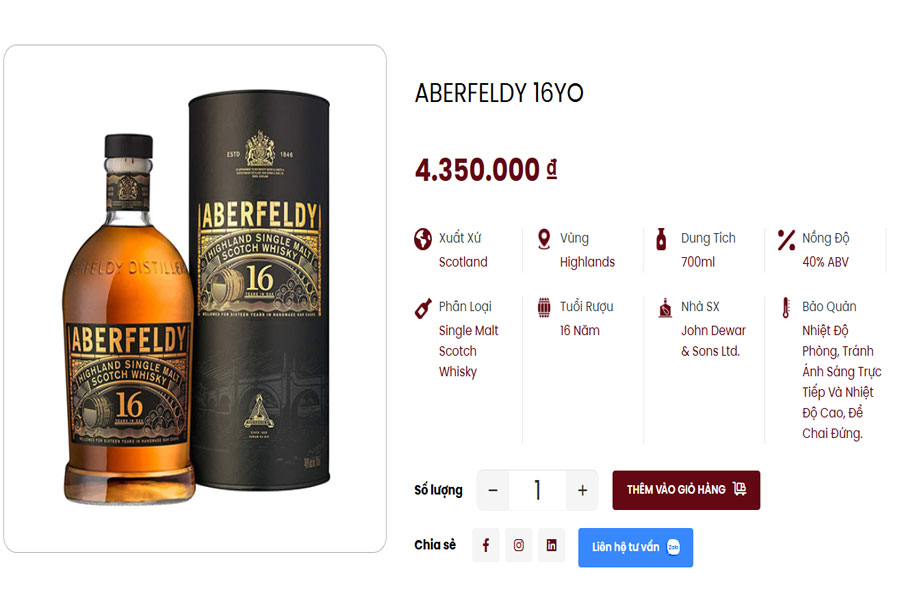Increase quantity with the plus stepper

click(x=581, y=490)
